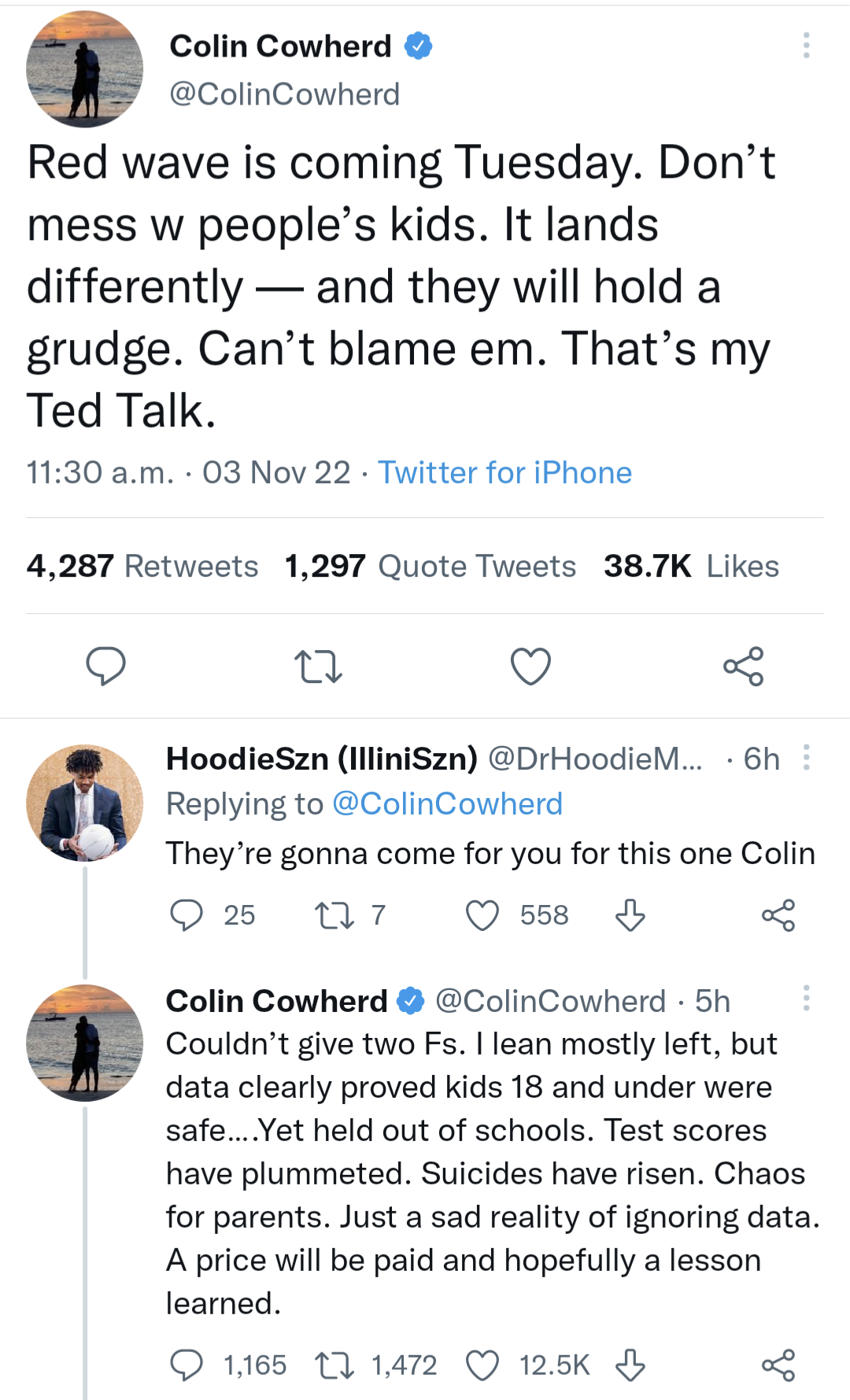Retweet HoodieSzn's reply with 7 retweets
850x1400 pixels.
(x=334, y=915)
